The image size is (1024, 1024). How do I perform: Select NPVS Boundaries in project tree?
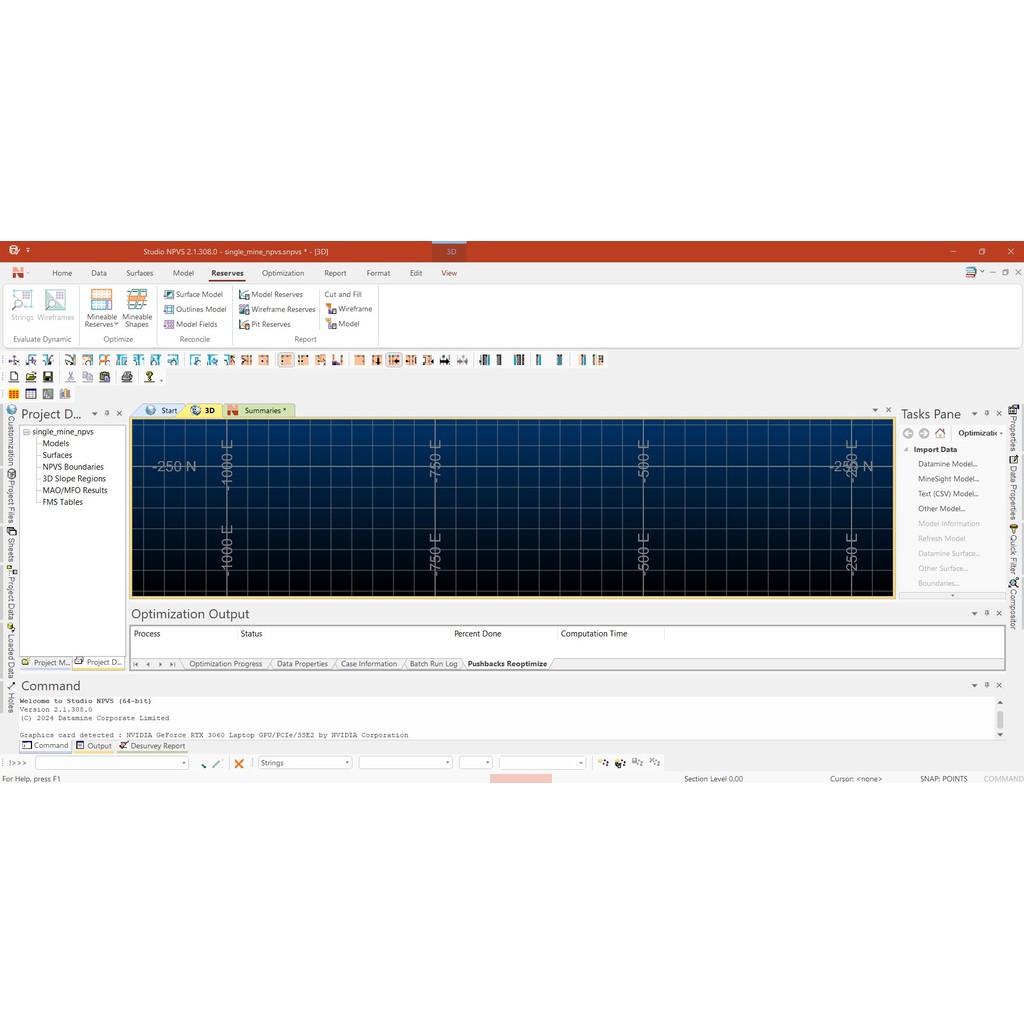pyautogui.click(x=73, y=467)
